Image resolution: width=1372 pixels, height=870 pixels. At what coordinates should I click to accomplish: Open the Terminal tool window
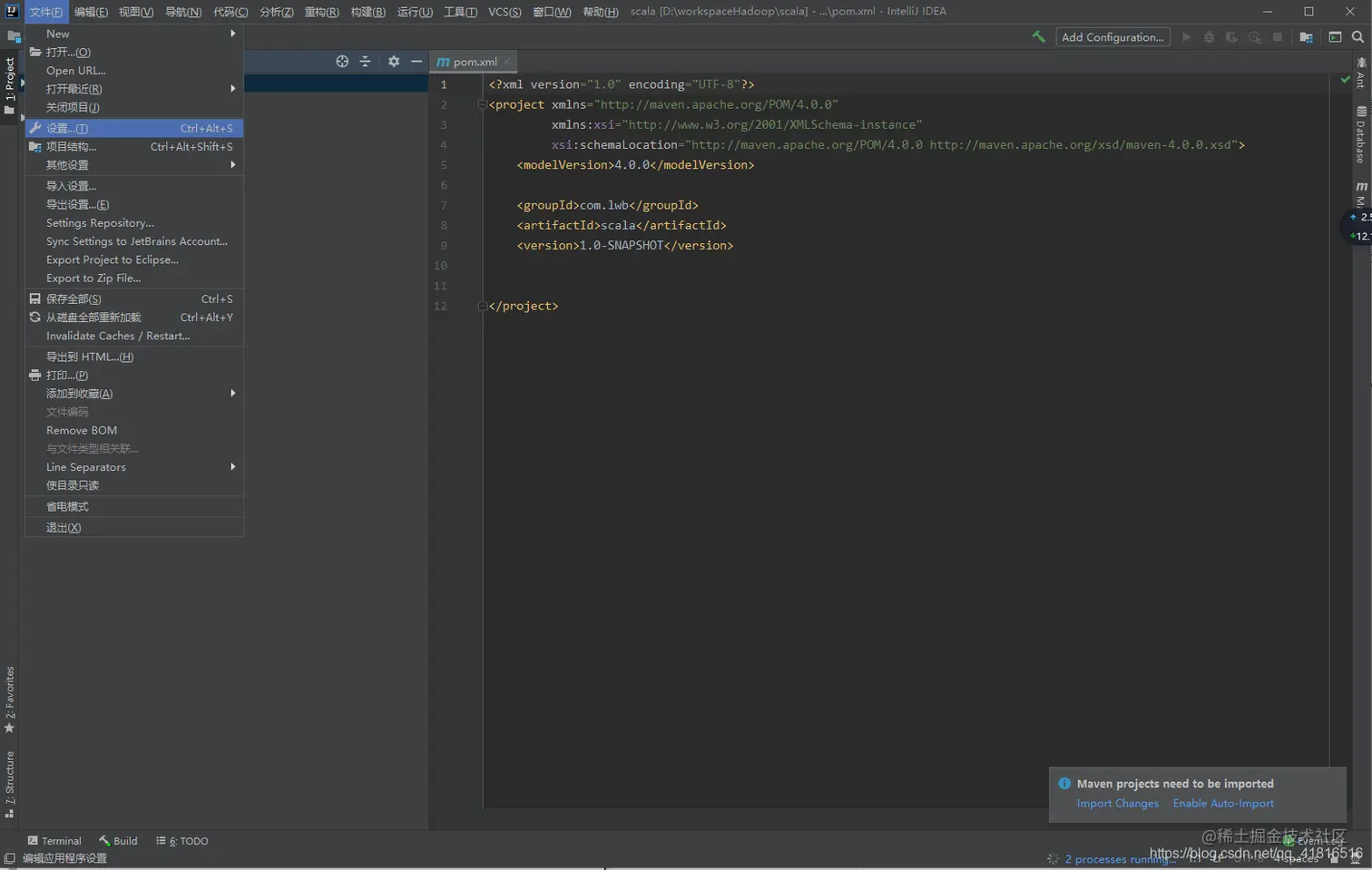pos(54,841)
